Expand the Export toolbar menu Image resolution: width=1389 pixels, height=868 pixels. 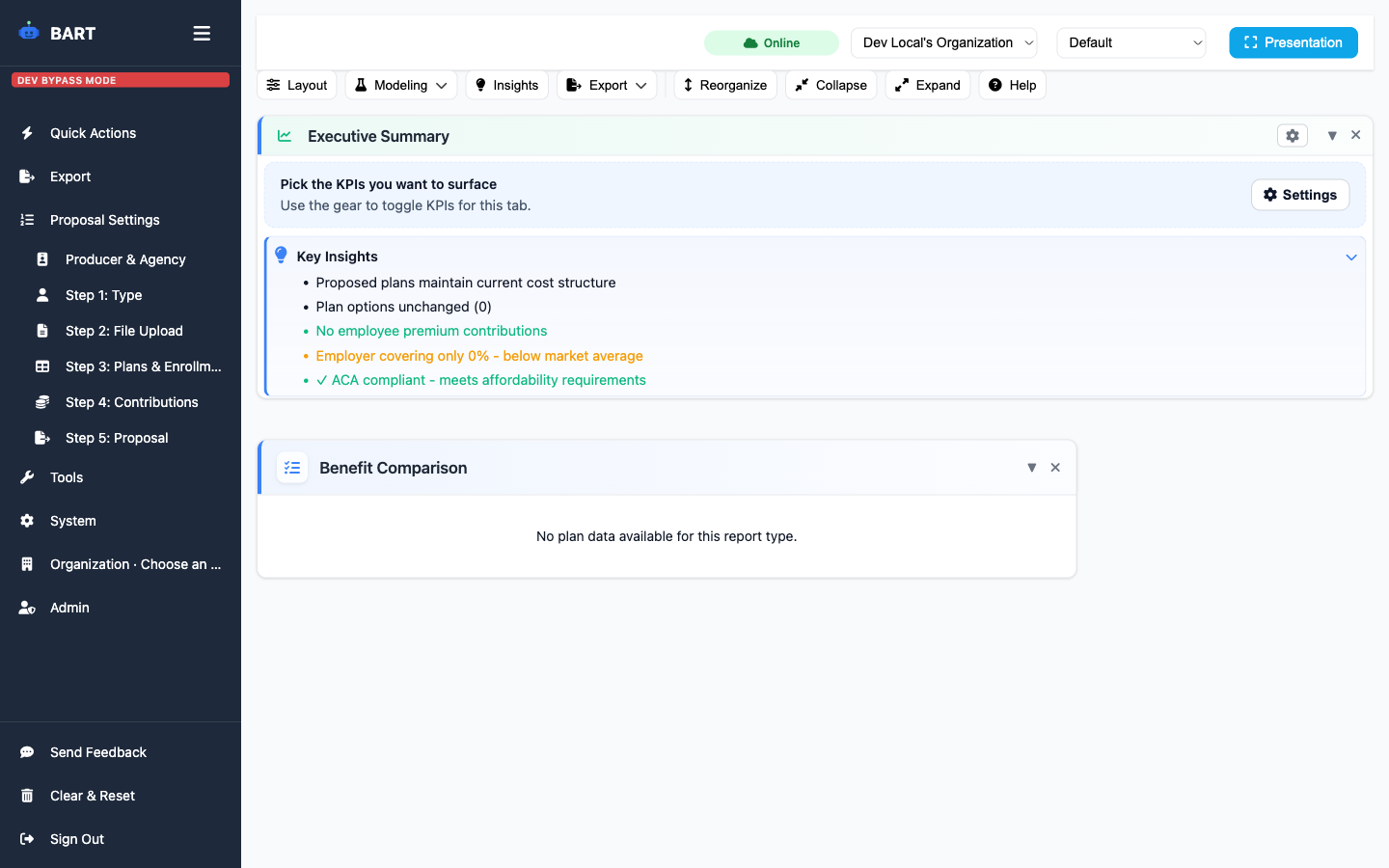[607, 85]
